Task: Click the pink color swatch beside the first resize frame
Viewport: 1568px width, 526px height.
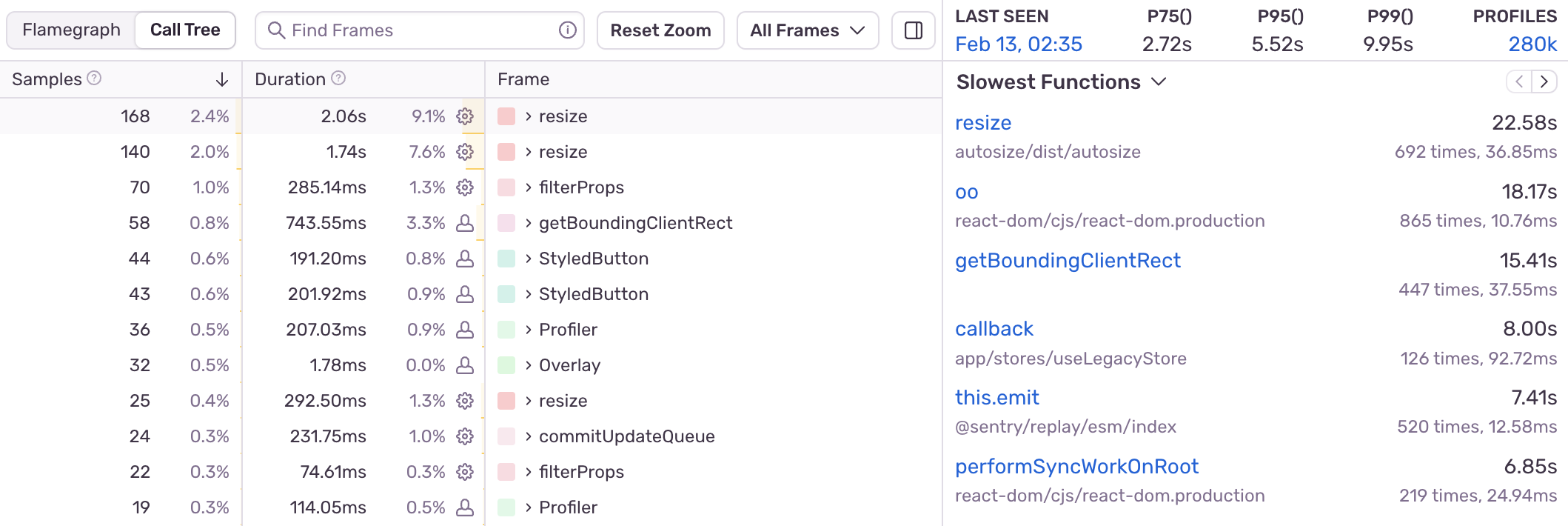Action: [506, 116]
